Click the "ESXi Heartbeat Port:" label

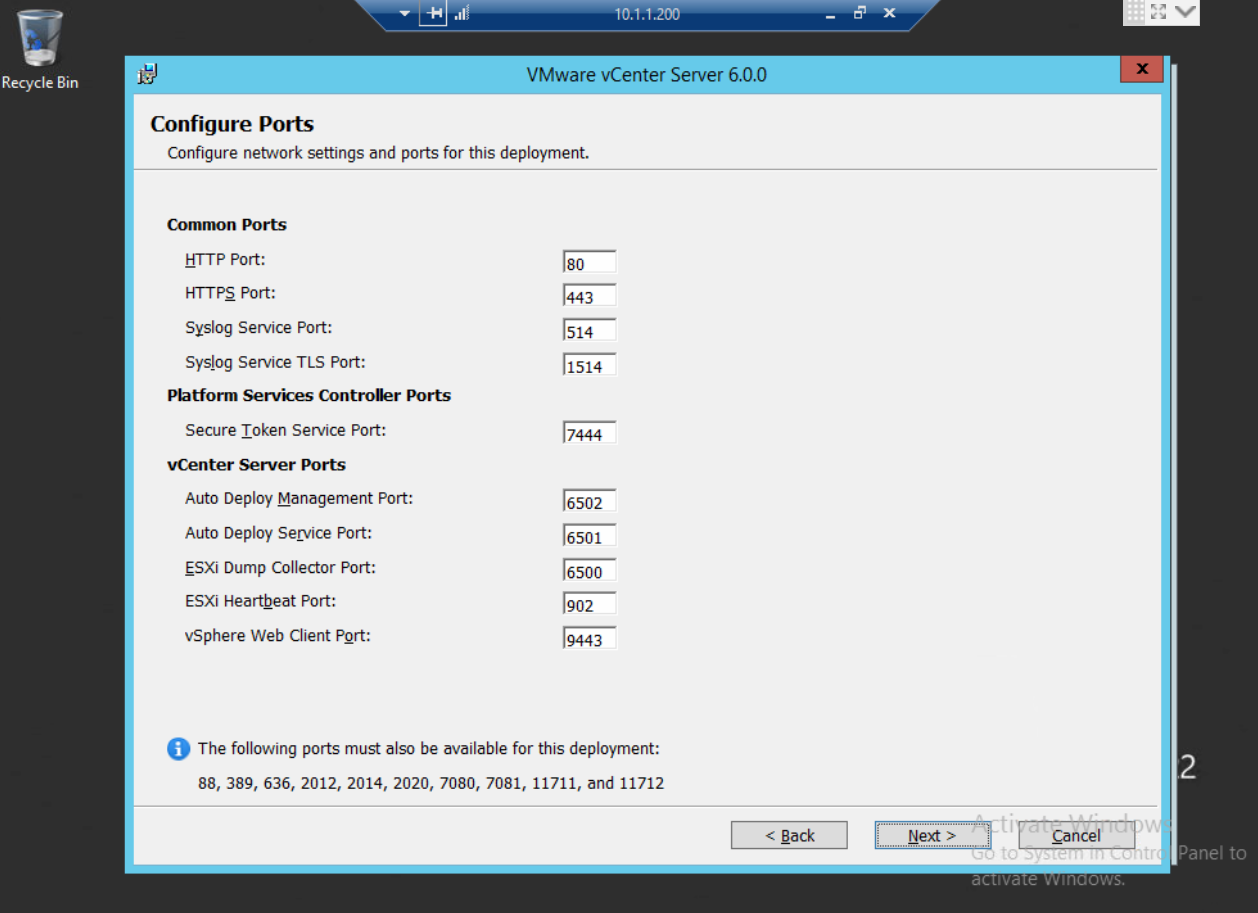(261, 601)
